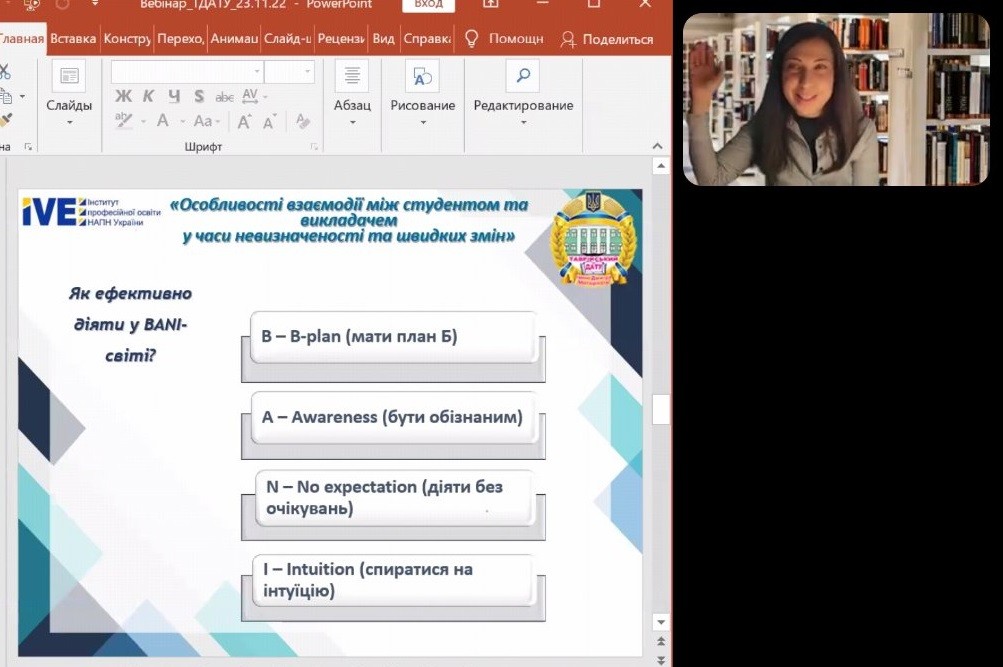Activate the Format Painter brush

[x=6, y=117]
